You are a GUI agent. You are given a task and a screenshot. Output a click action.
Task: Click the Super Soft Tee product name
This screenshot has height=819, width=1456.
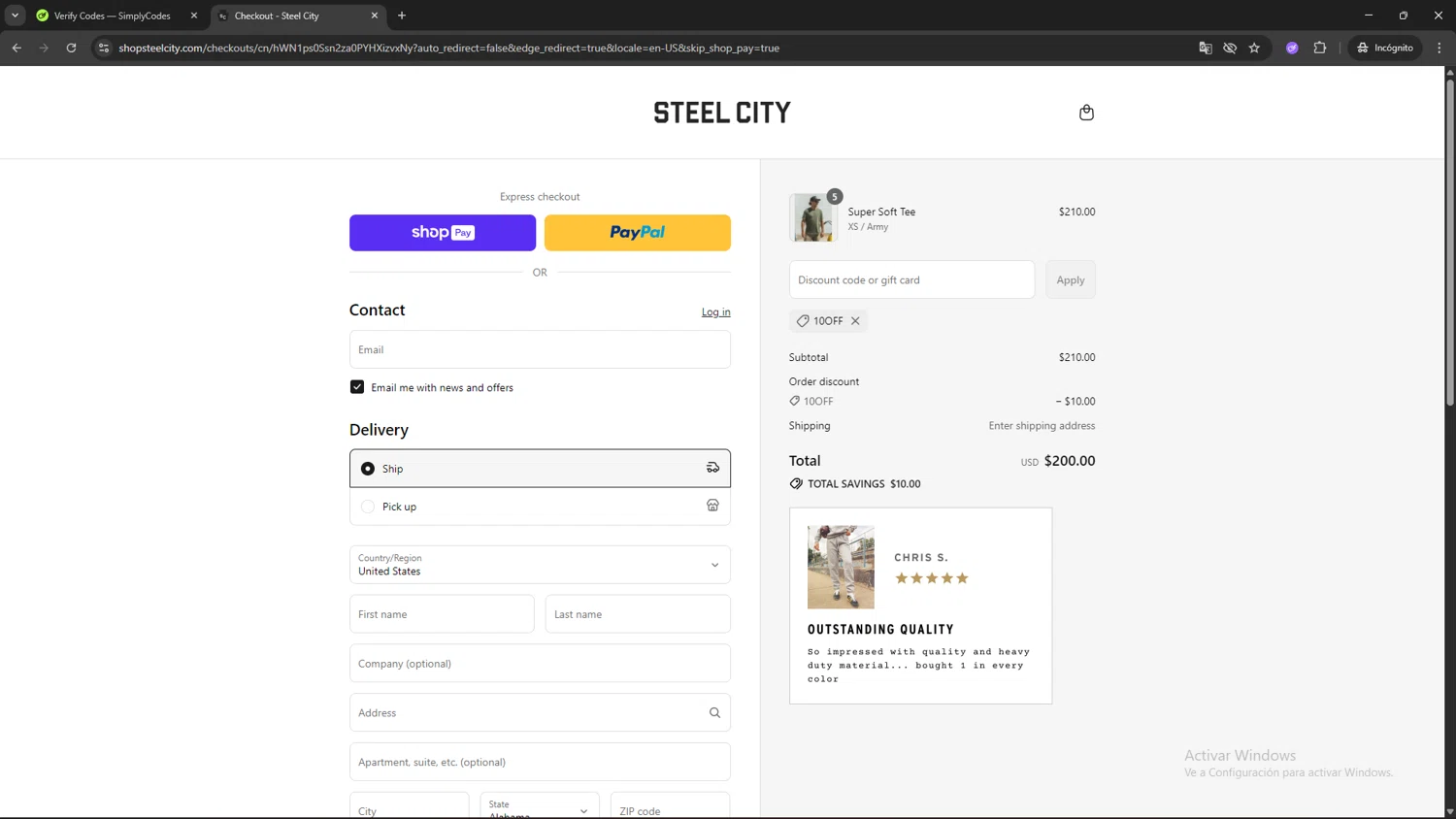tap(881, 212)
